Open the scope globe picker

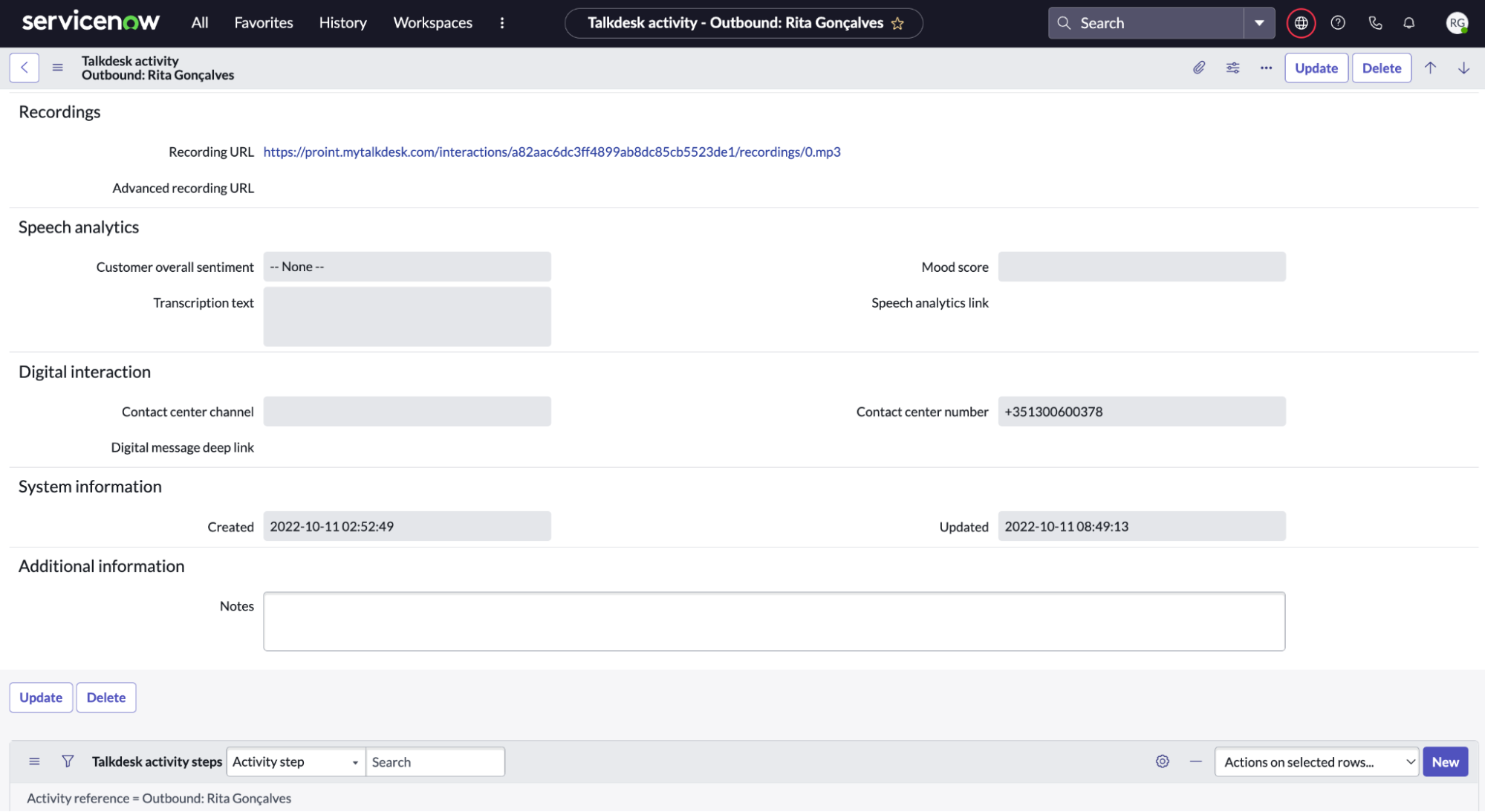pos(1301,23)
